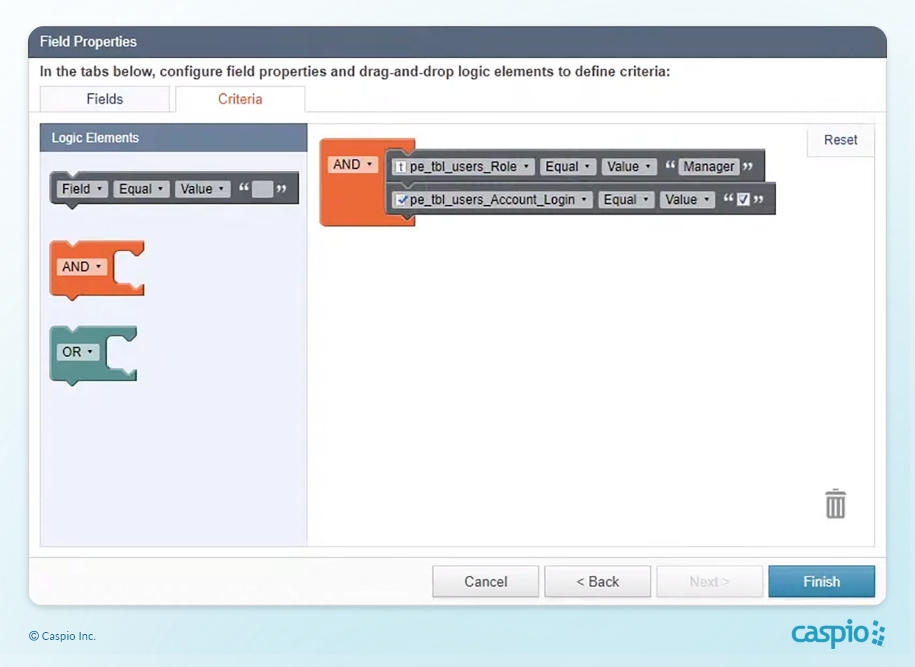Go to previous step with Back button
This screenshot has height=667, width=915.
pos(597,582)
